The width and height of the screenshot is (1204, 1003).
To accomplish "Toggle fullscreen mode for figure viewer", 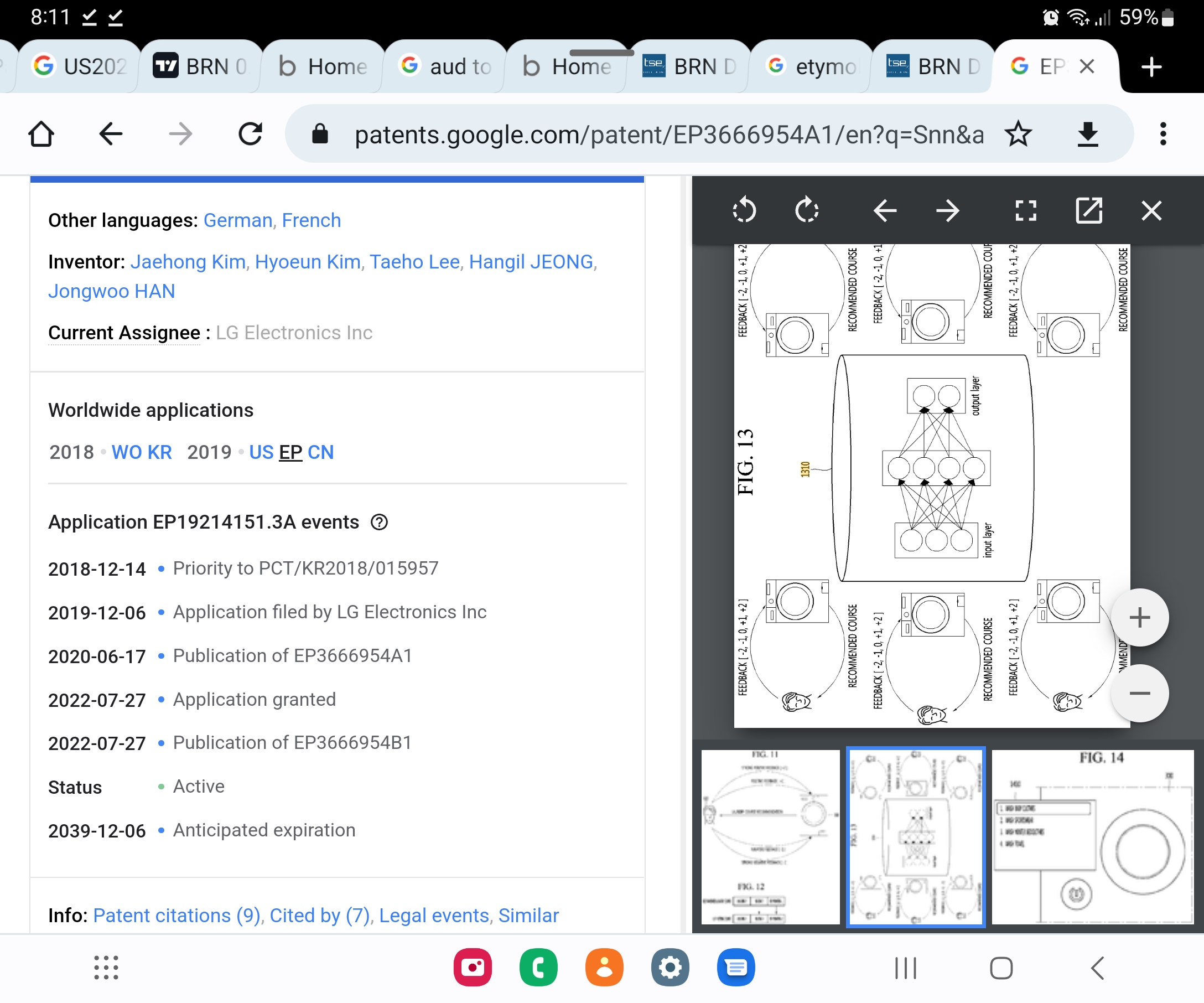I will [1026, 210].
